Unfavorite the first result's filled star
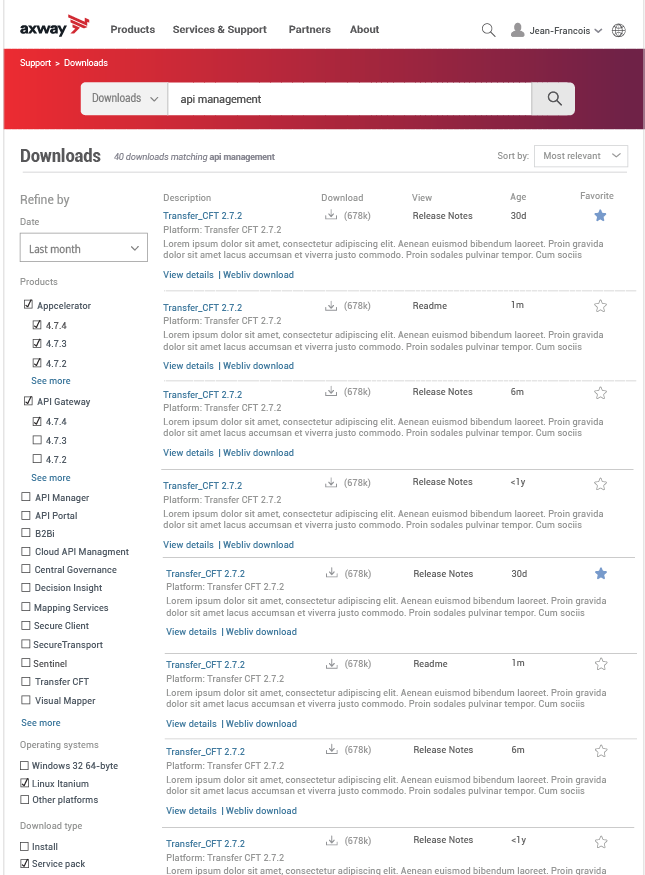The height and width of the screenshot is (875, 645). pyautogui.click(x=600, y=215)
